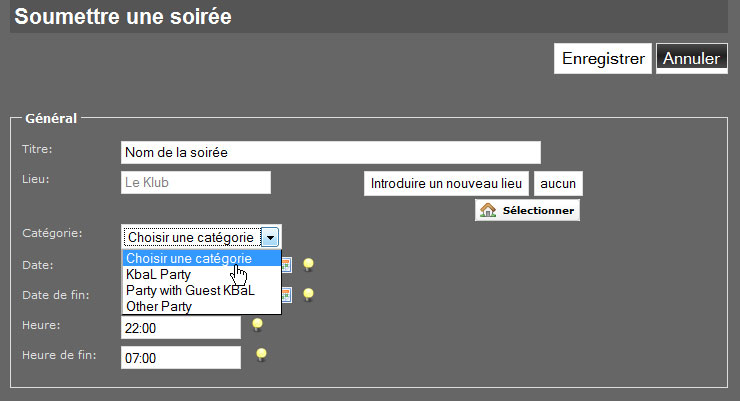Click the lightbulb hint next to Heure de fin
Image resolution: width=740 pixels, height=401 pixels.
[261, 354]
